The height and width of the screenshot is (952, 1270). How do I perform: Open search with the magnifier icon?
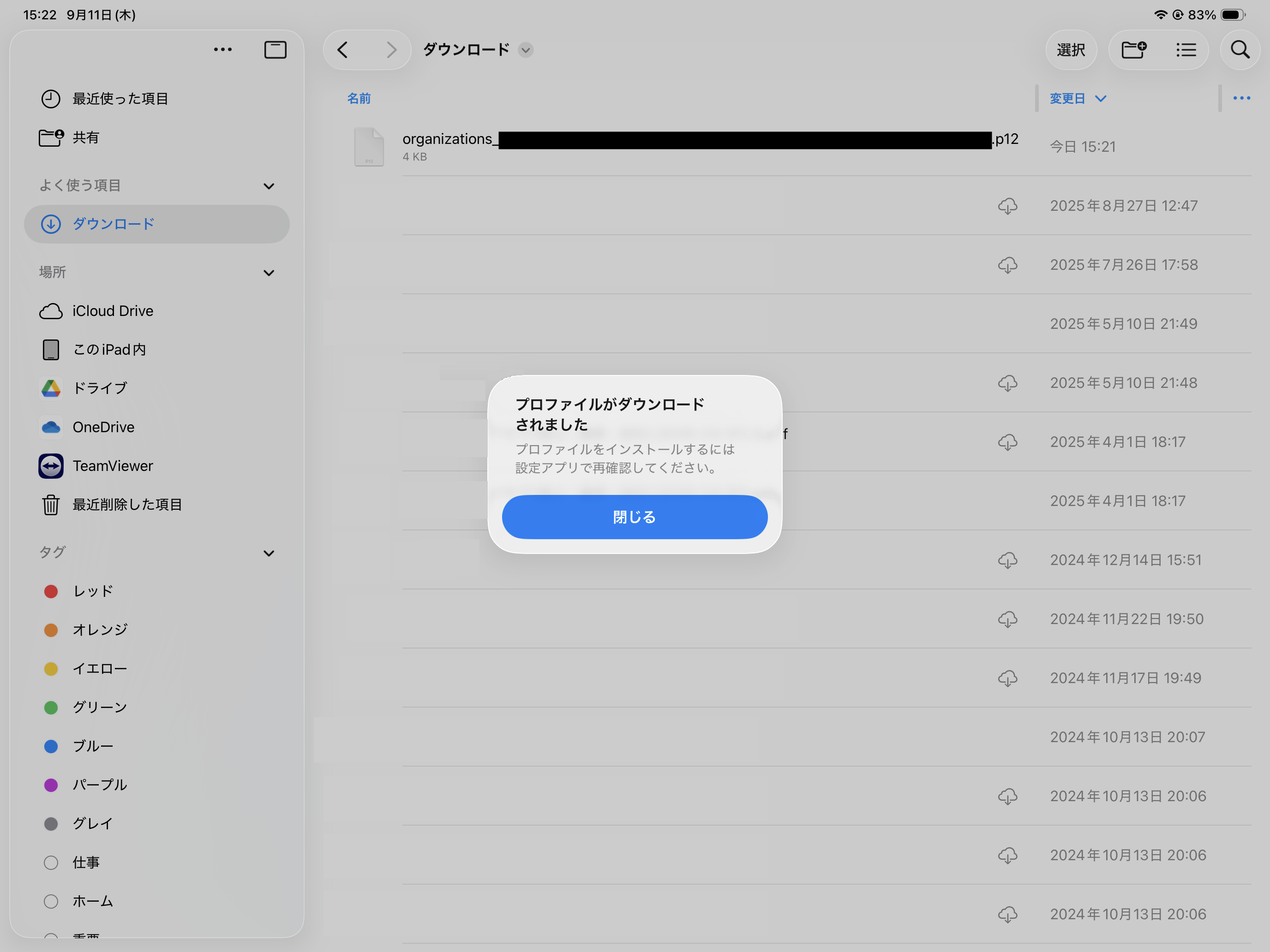tap(1240, 50)
